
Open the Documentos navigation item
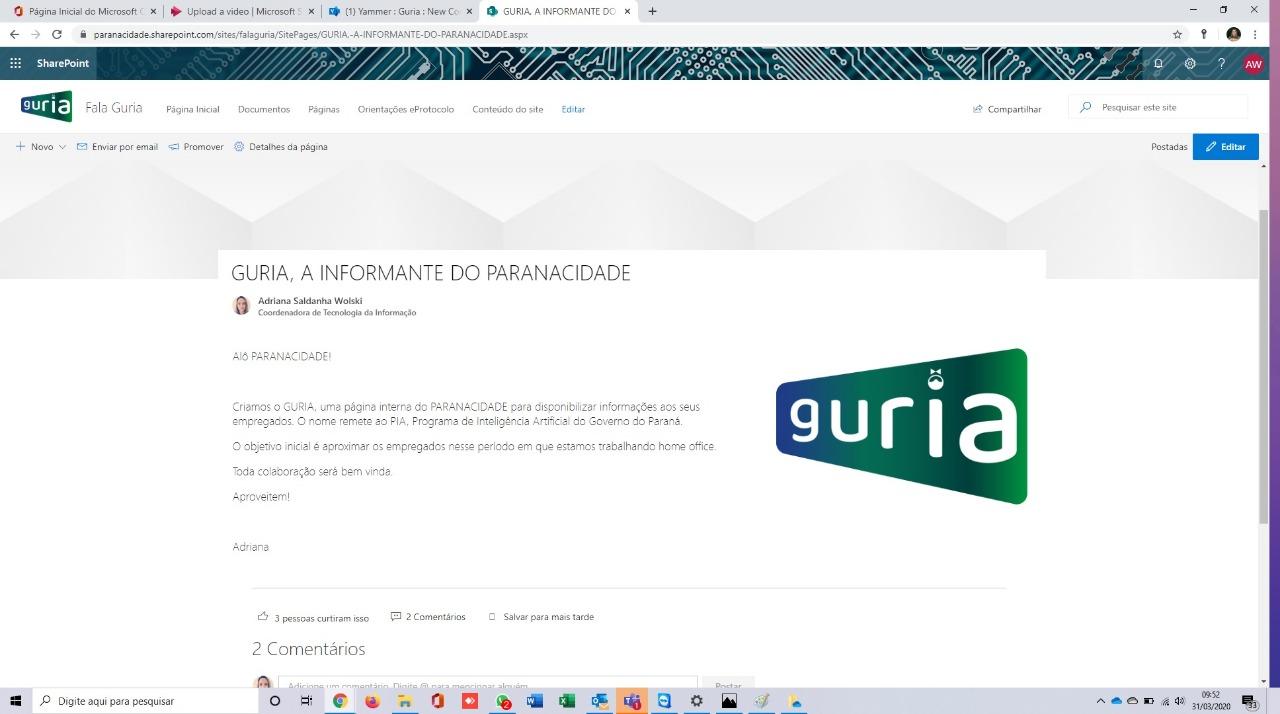coord(264,109)
